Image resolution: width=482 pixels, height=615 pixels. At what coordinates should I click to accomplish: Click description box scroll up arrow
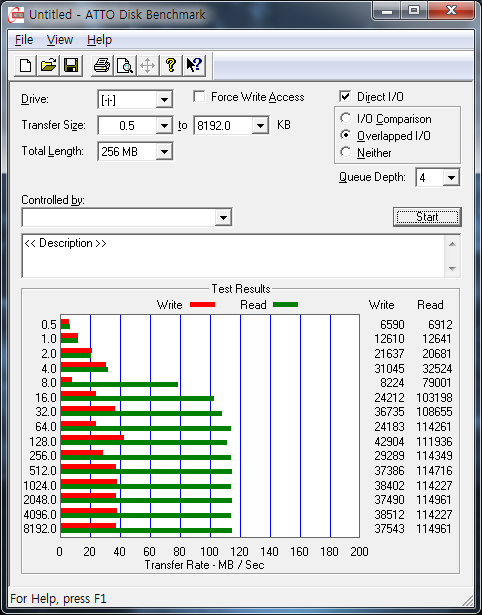pos(452,244)
